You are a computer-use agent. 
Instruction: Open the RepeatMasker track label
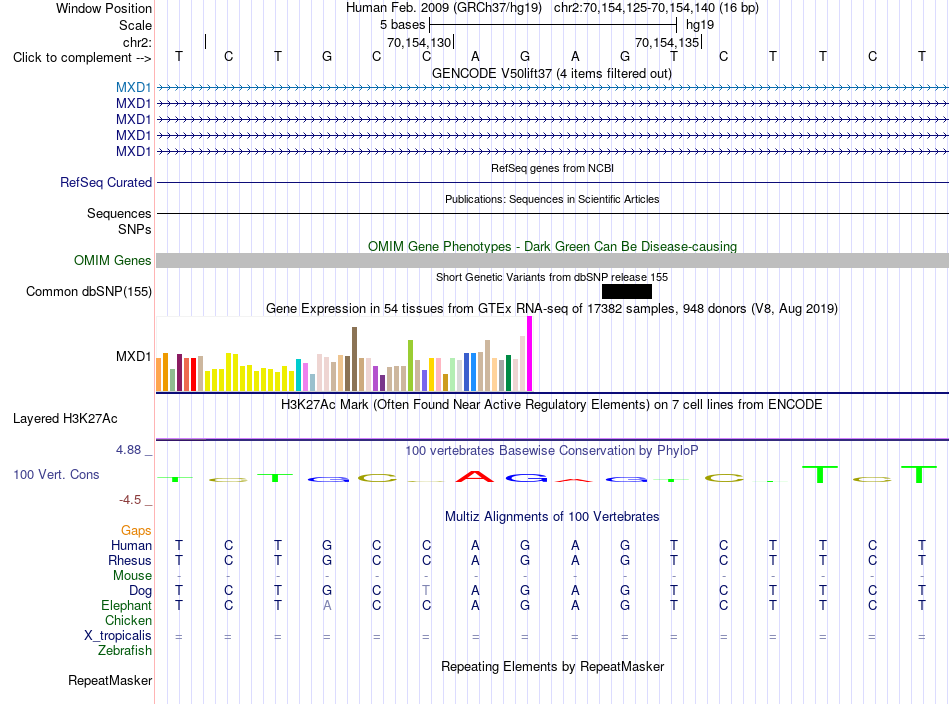[110, 680]
